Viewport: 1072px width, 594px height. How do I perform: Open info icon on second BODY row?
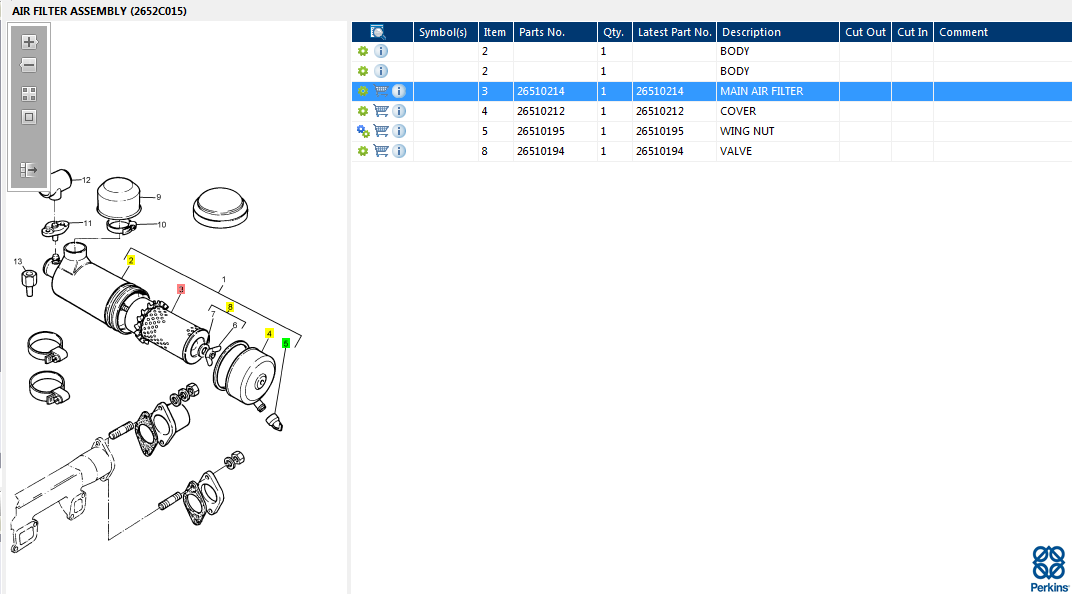381,71
